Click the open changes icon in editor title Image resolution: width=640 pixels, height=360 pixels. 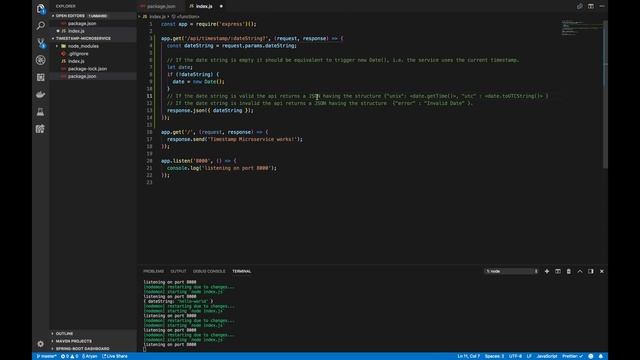[x=580, y=6]
